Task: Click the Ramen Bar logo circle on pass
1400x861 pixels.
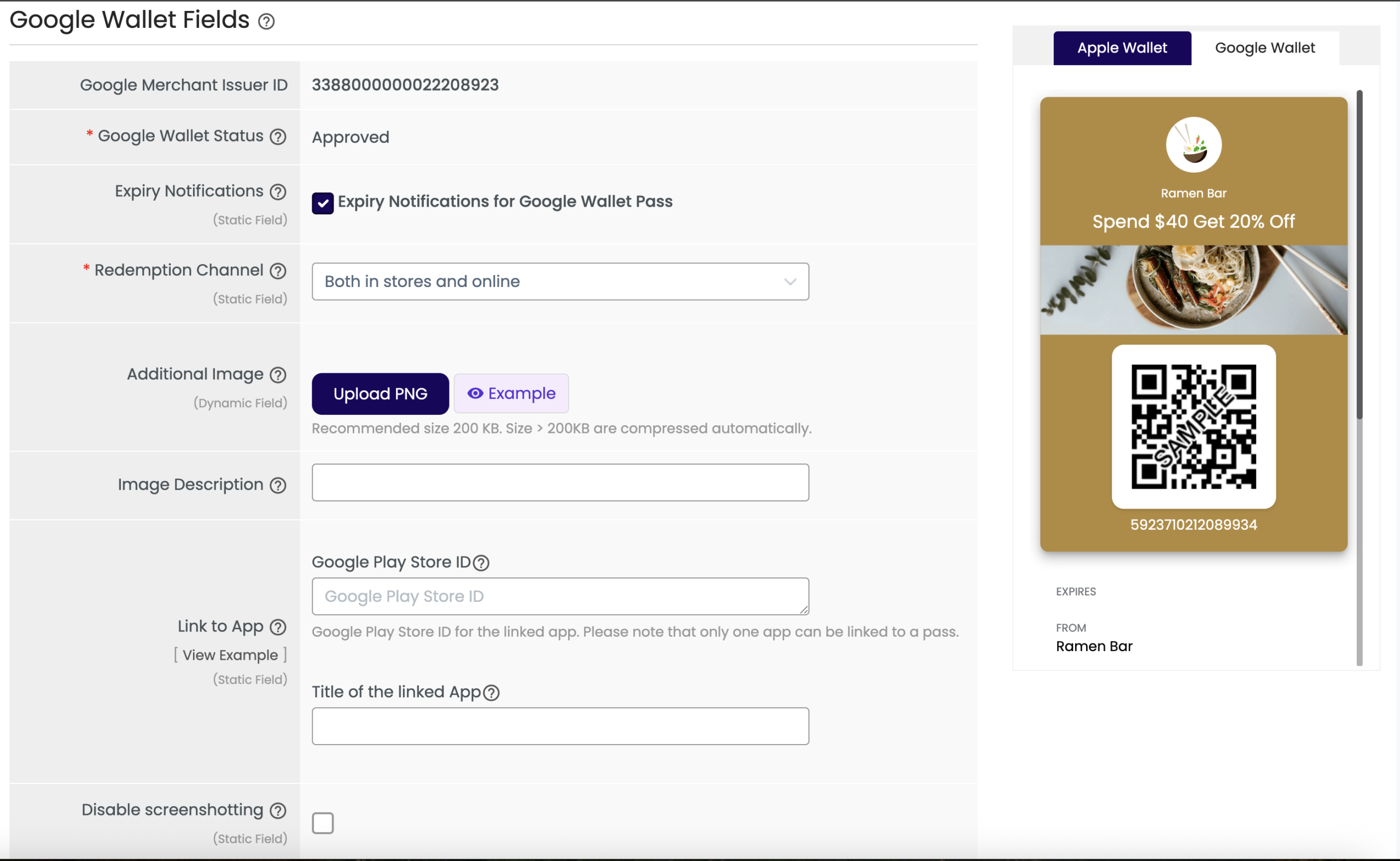Action: 1194,145
